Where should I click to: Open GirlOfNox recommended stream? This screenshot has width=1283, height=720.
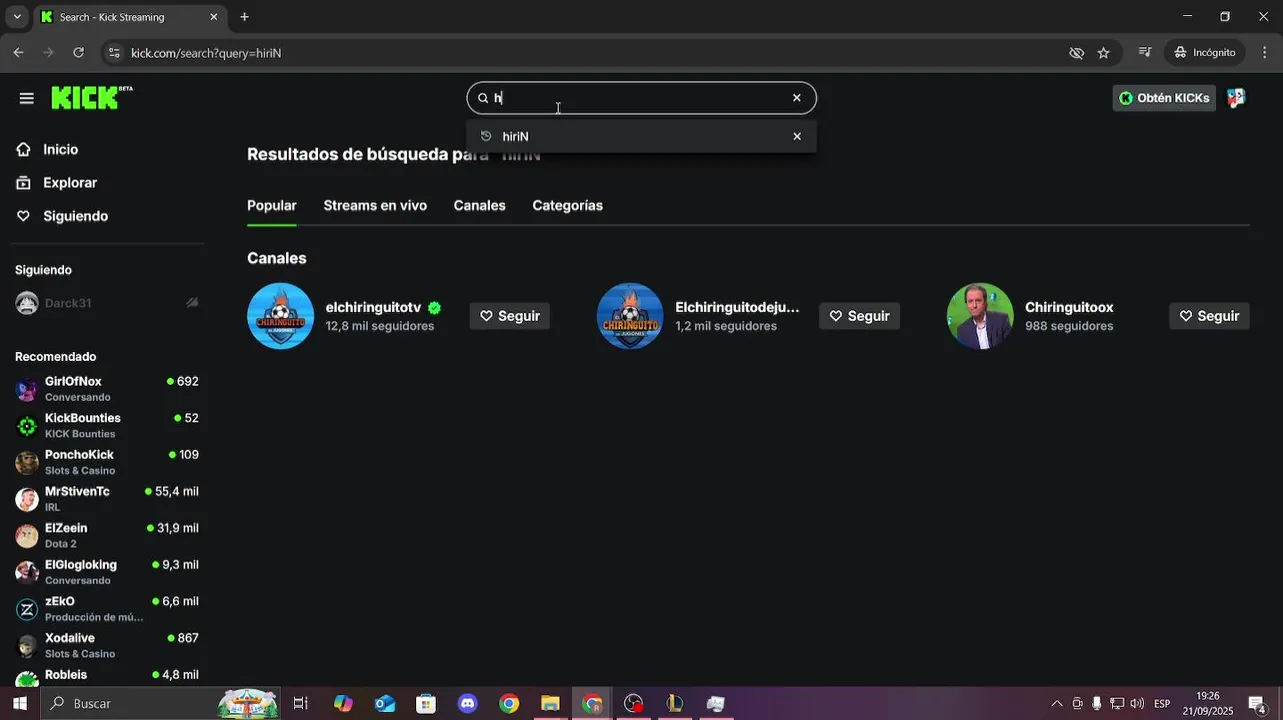[x=107, y=389]
